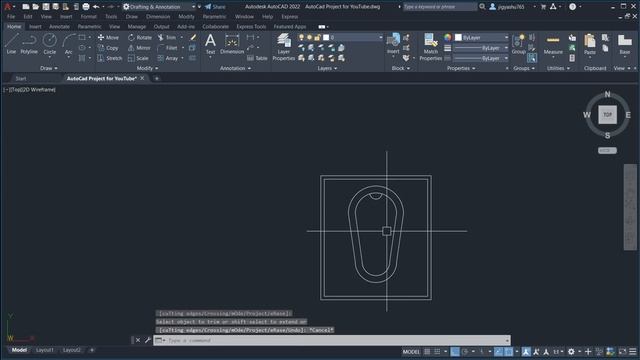The width and height of the screenshot is (640, 360).
Task: Add a new drawing tab with plus
Action: click(156, 78)
